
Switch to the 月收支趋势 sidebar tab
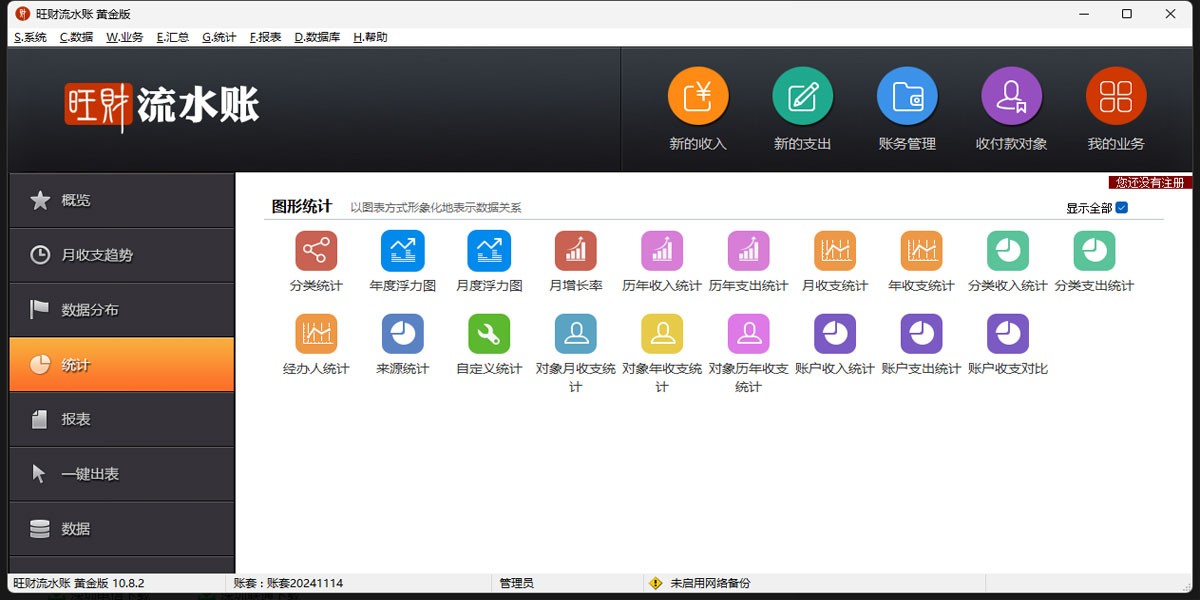pos(121,255)
